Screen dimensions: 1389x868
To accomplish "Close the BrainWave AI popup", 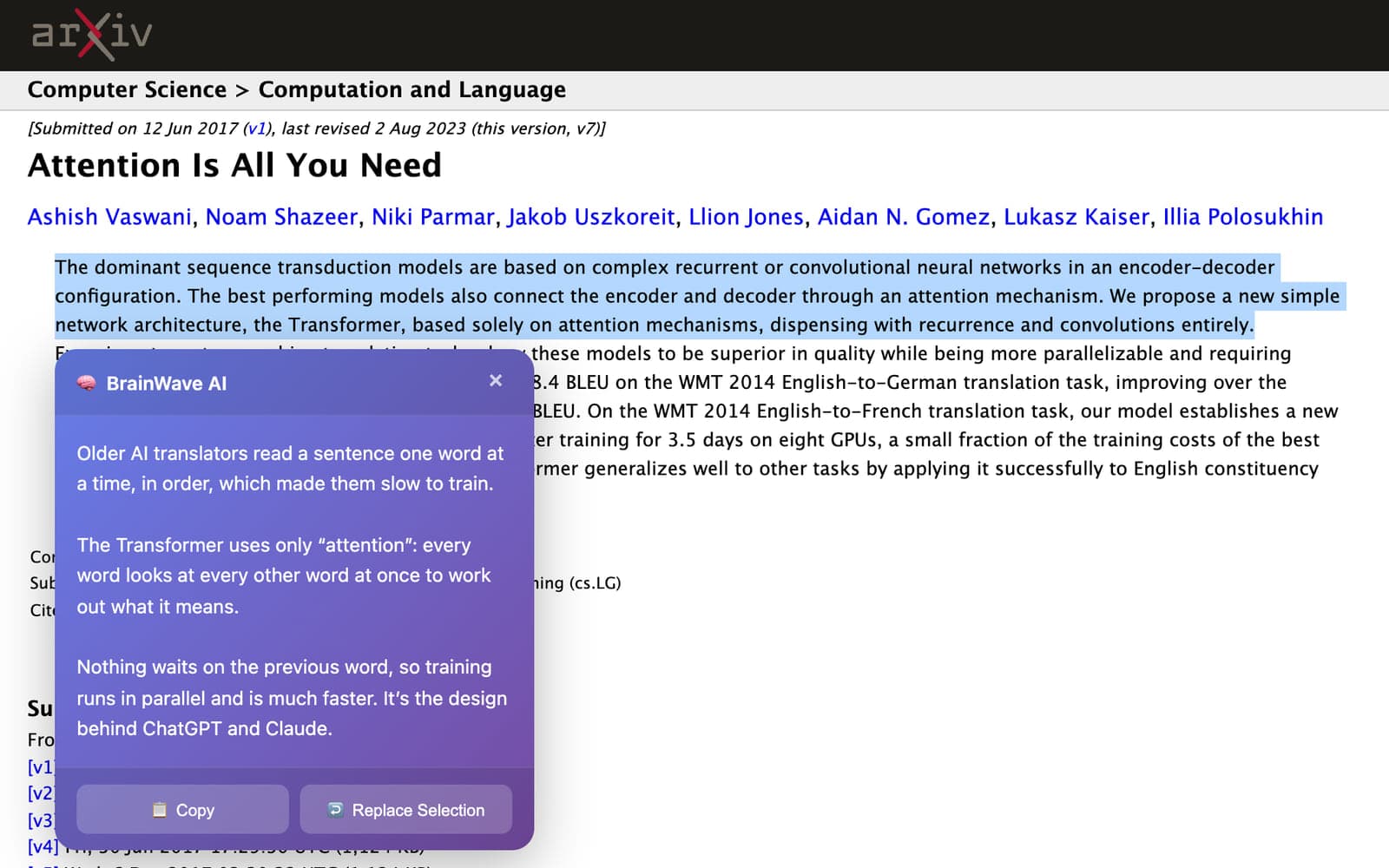I will tap(496, 380).
